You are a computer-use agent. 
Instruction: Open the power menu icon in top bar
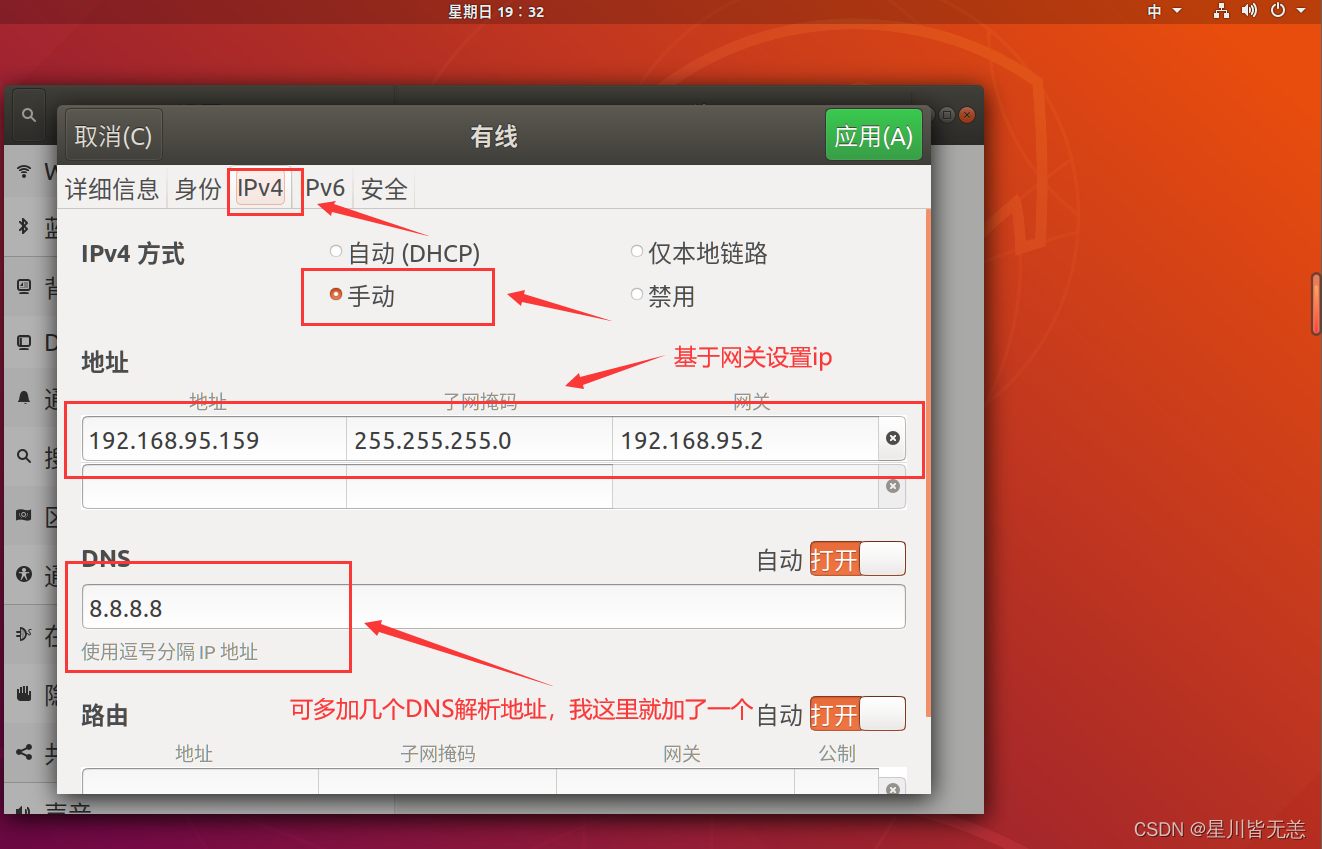coord(1277,11)
